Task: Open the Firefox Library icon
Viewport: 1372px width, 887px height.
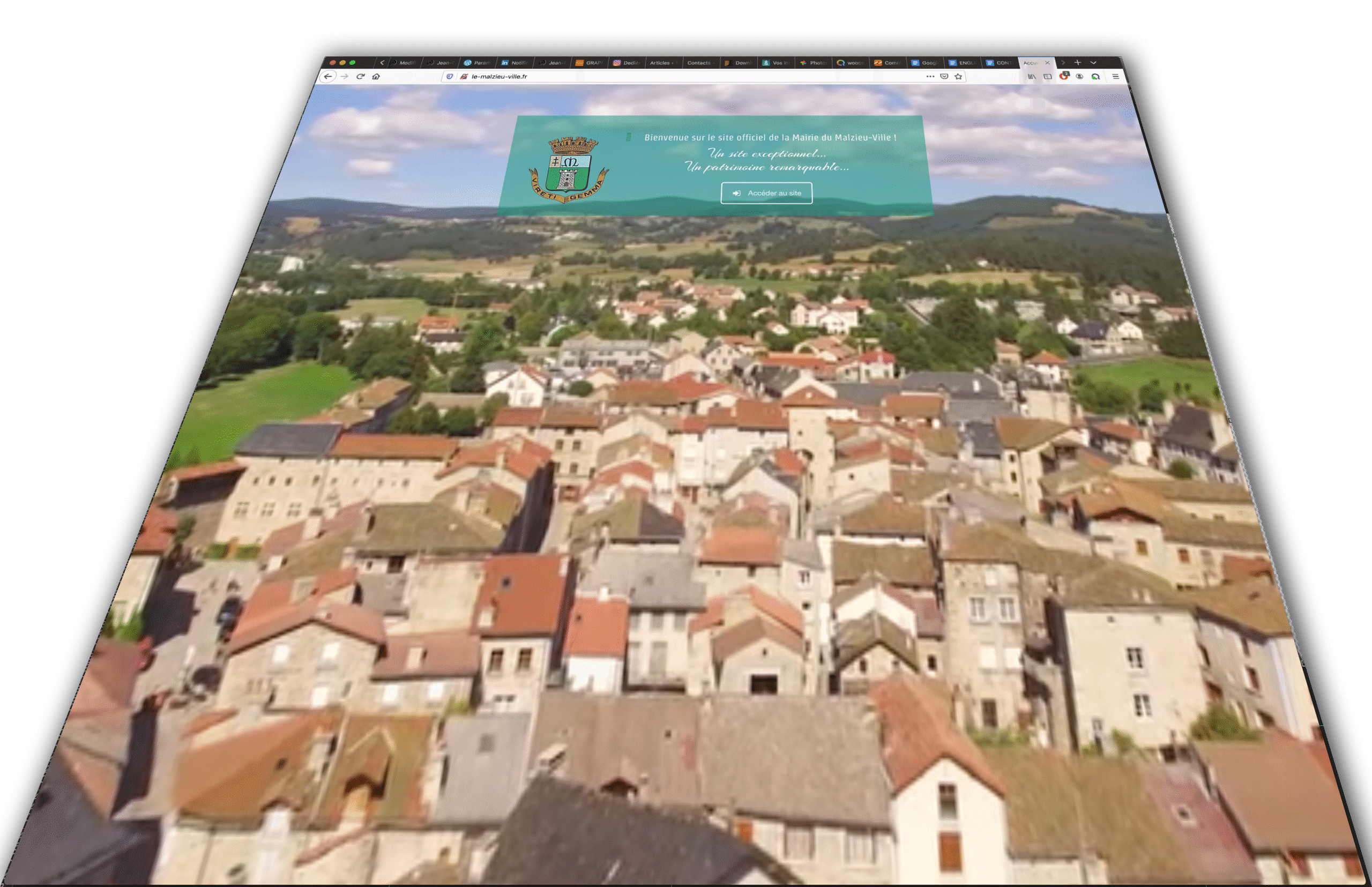Action: [x=1032, y=77]
